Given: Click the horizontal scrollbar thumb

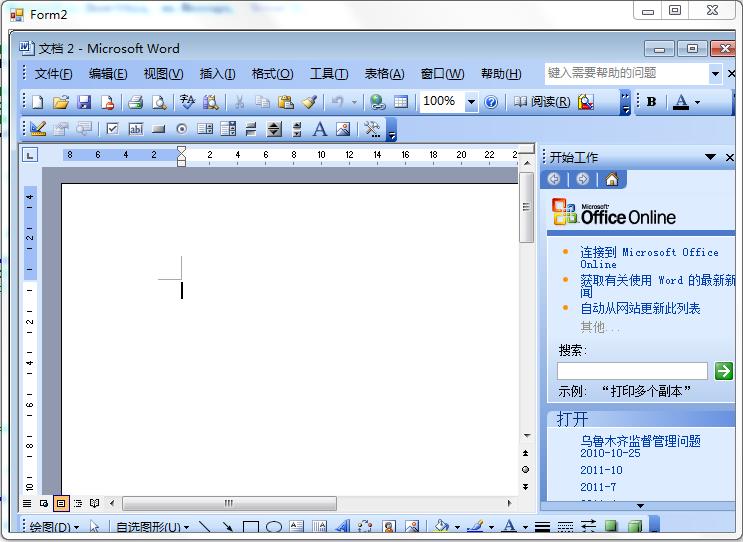Looking at the screenshot, I should [229, 503].
